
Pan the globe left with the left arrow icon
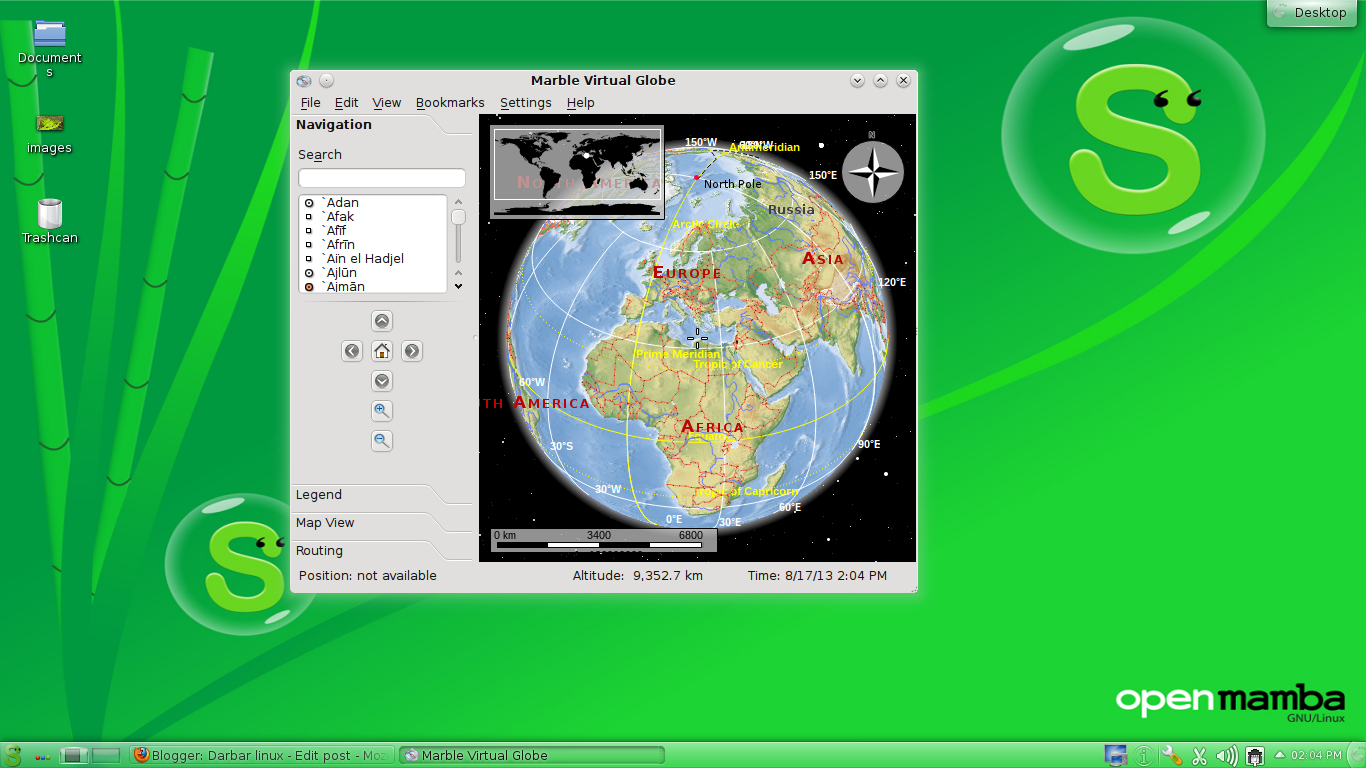click(x=351, y=351)
